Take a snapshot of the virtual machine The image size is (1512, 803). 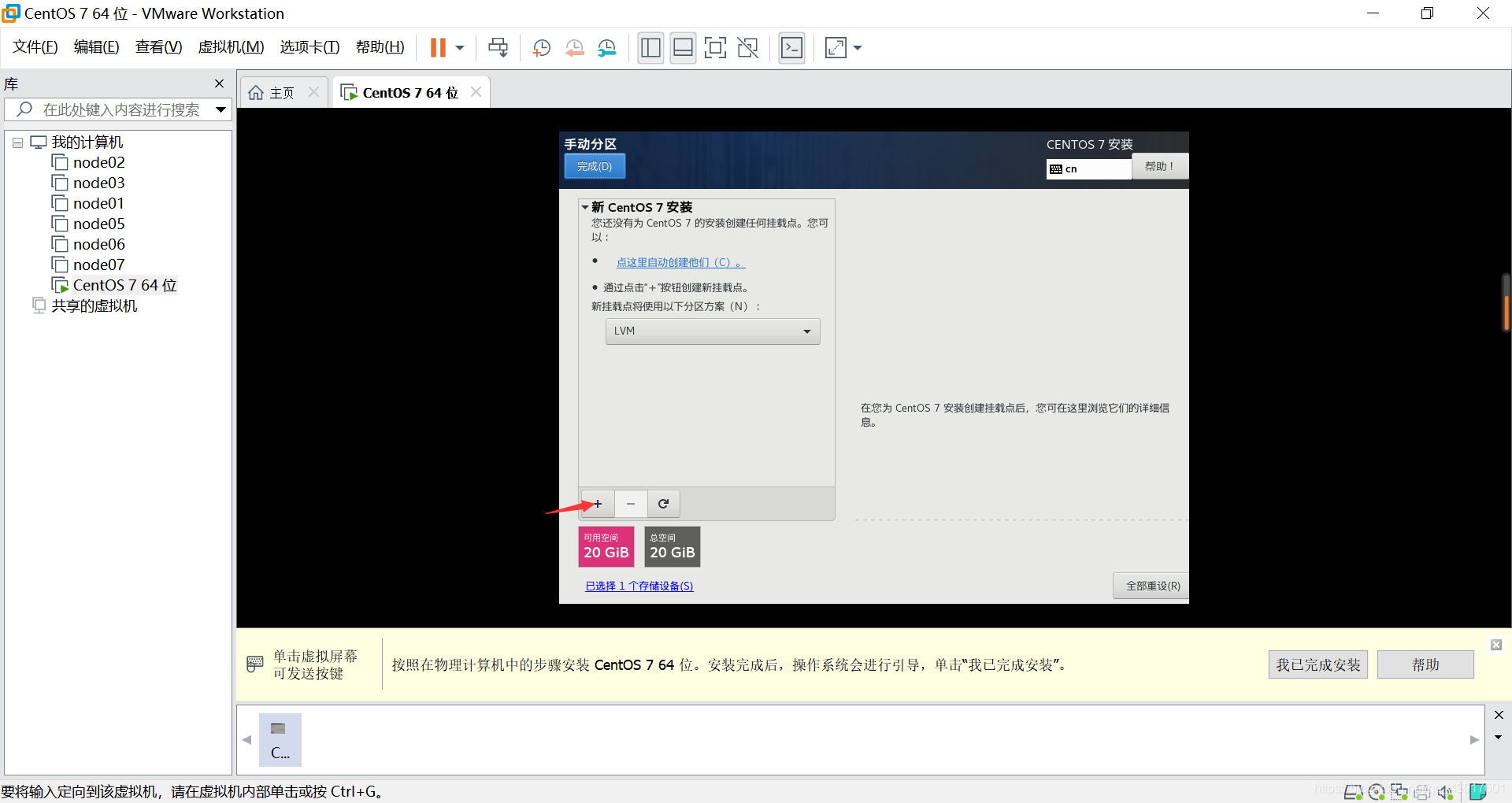coord(542,48)
